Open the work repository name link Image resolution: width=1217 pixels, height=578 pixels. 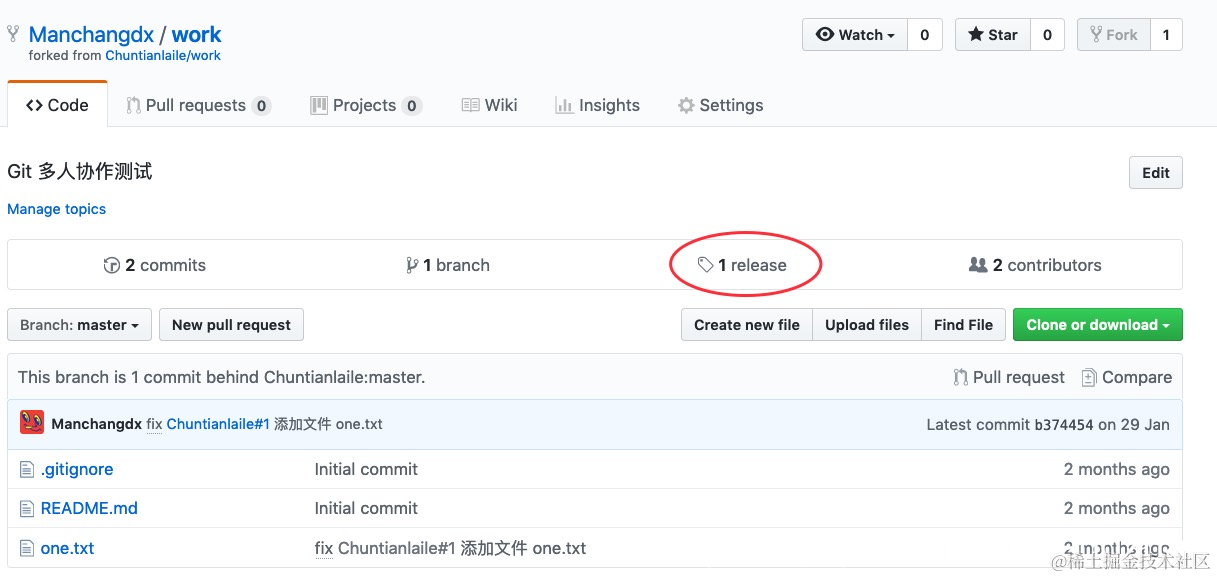coord(196,34)
